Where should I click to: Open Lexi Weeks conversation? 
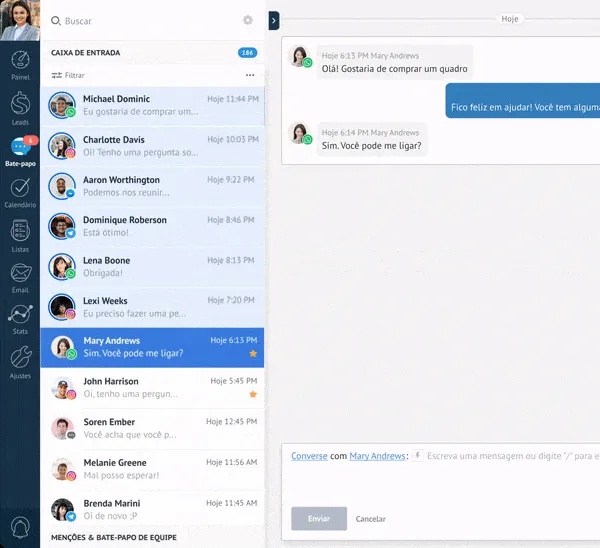[x=152, y=307]
